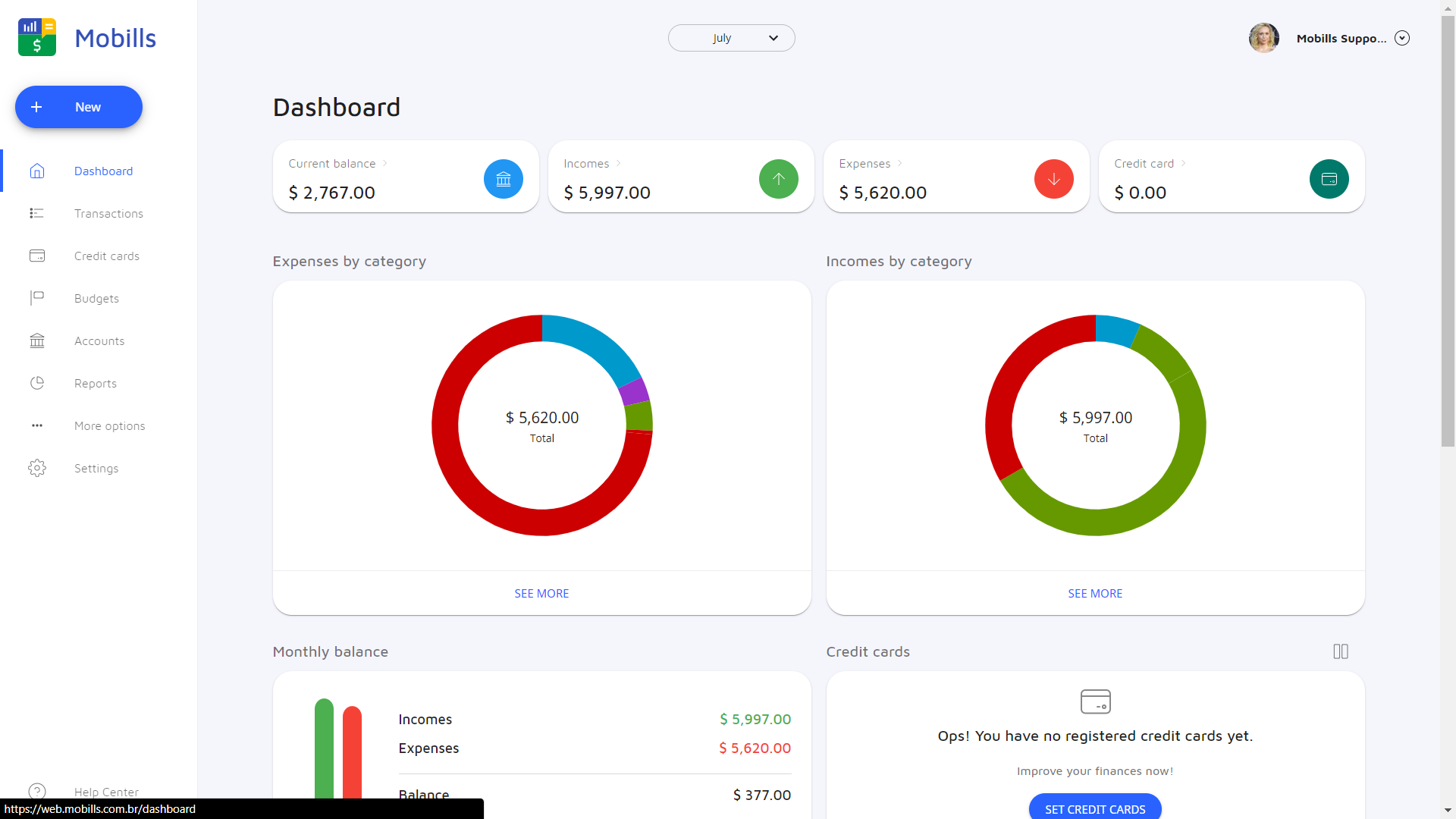Click the Reports pie chart icon
The image size is (1456, 819).
(x=37, y=383)
